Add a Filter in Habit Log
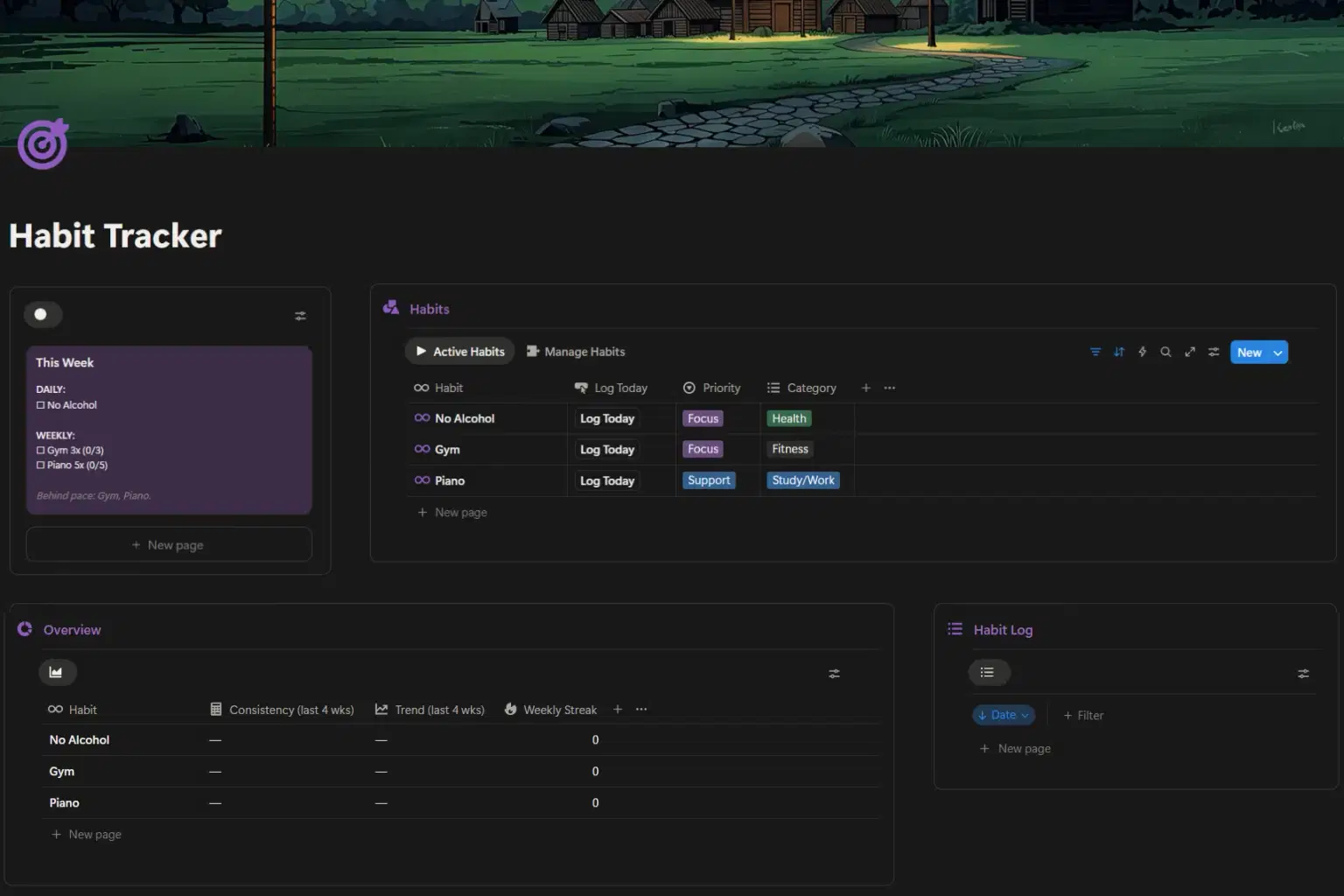The image size is (1344, 896). coord(1083,715)
